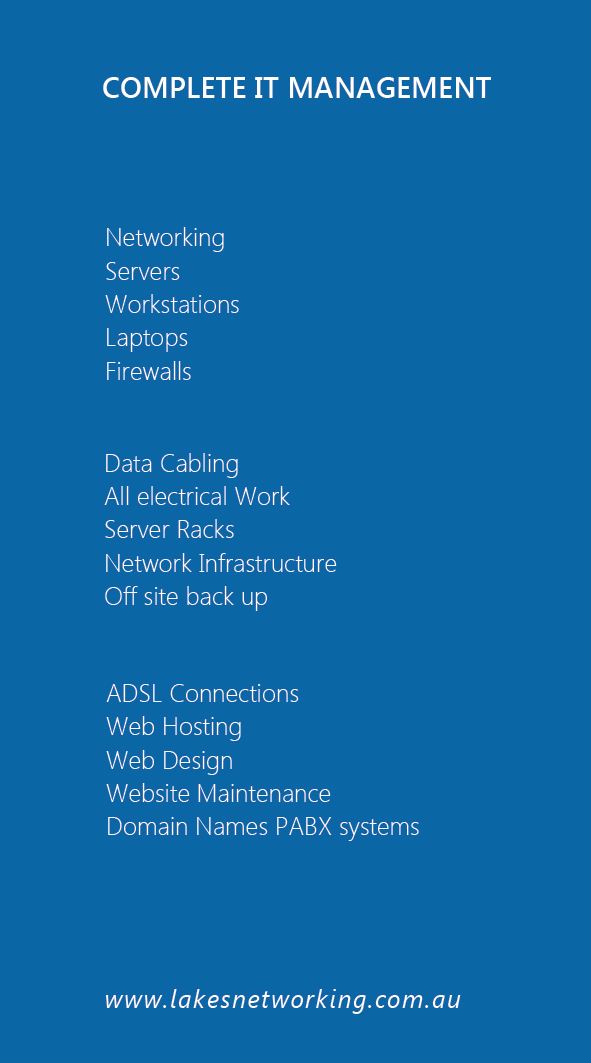
Task: Select the Firewalls list entry
Action: coord(148,371)
